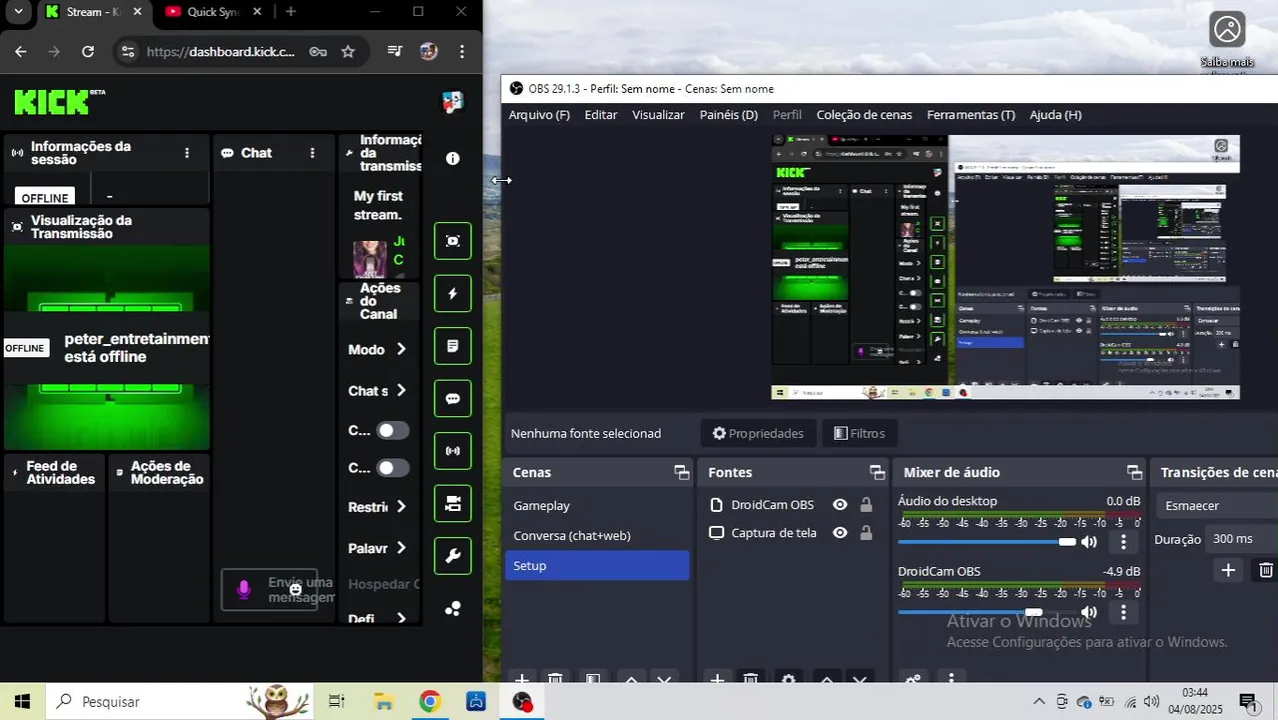
Task: Open the Coleção de cenas menu
Action: point(864,115)
